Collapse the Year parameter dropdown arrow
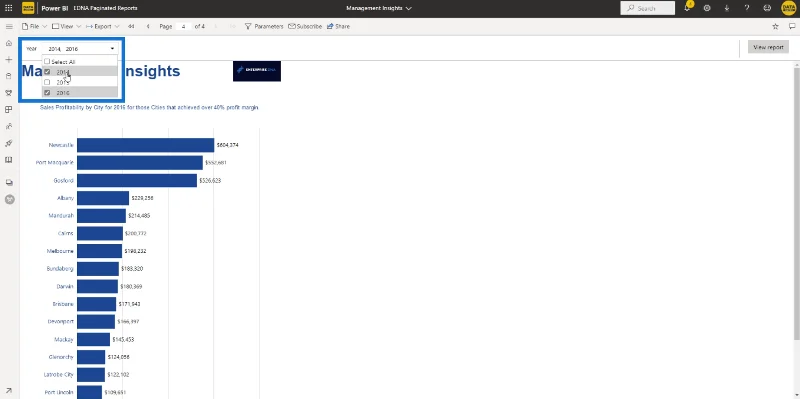This screenshot has width=800, height=399. coord(112,49)
